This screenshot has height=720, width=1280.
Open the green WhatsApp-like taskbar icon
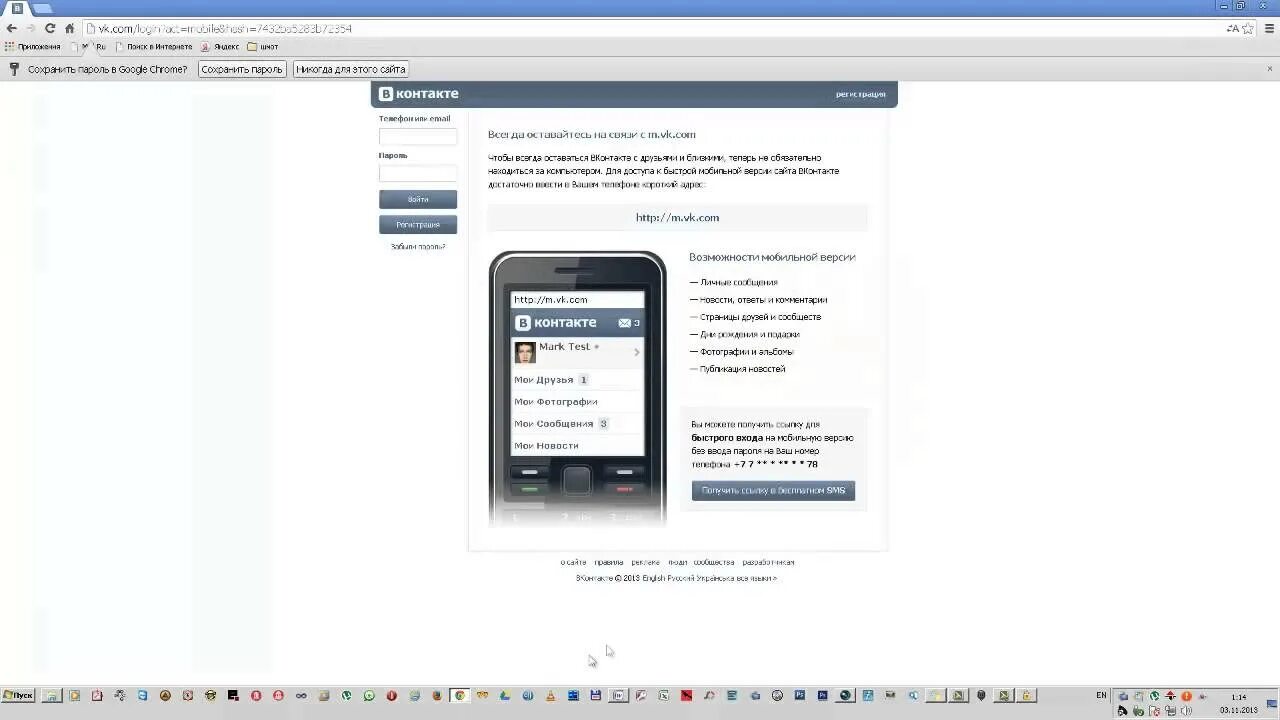coord(369,696)
